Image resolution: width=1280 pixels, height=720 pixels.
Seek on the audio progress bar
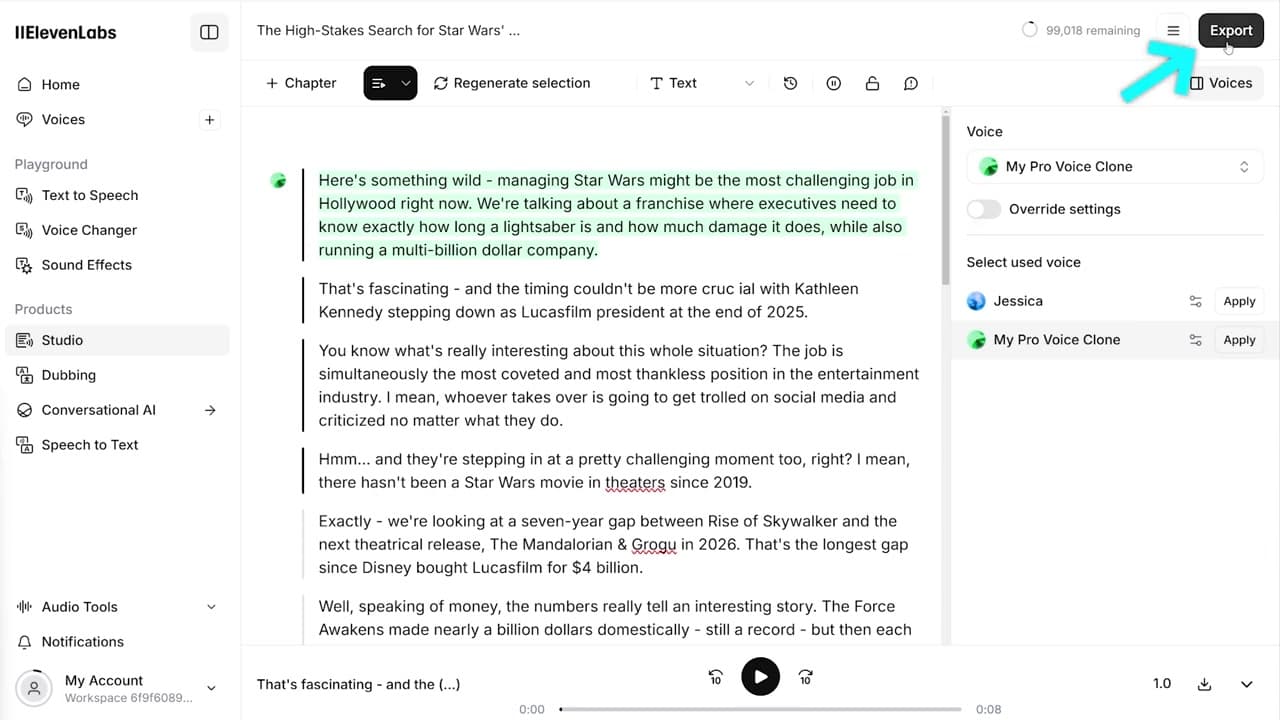click(x=760, y=709)
